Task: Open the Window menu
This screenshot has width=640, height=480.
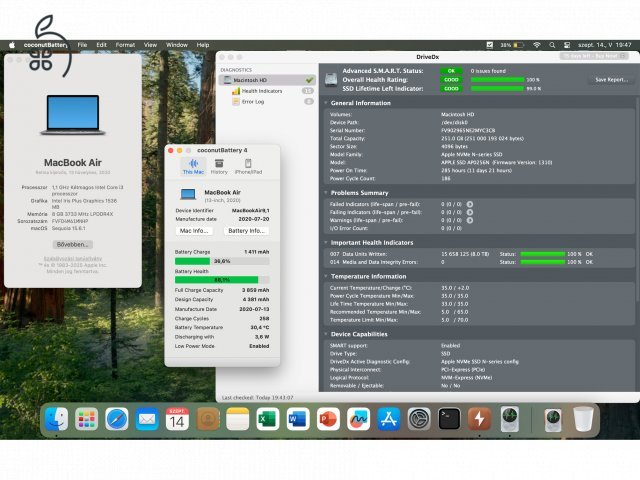Action: pos(177,45)
